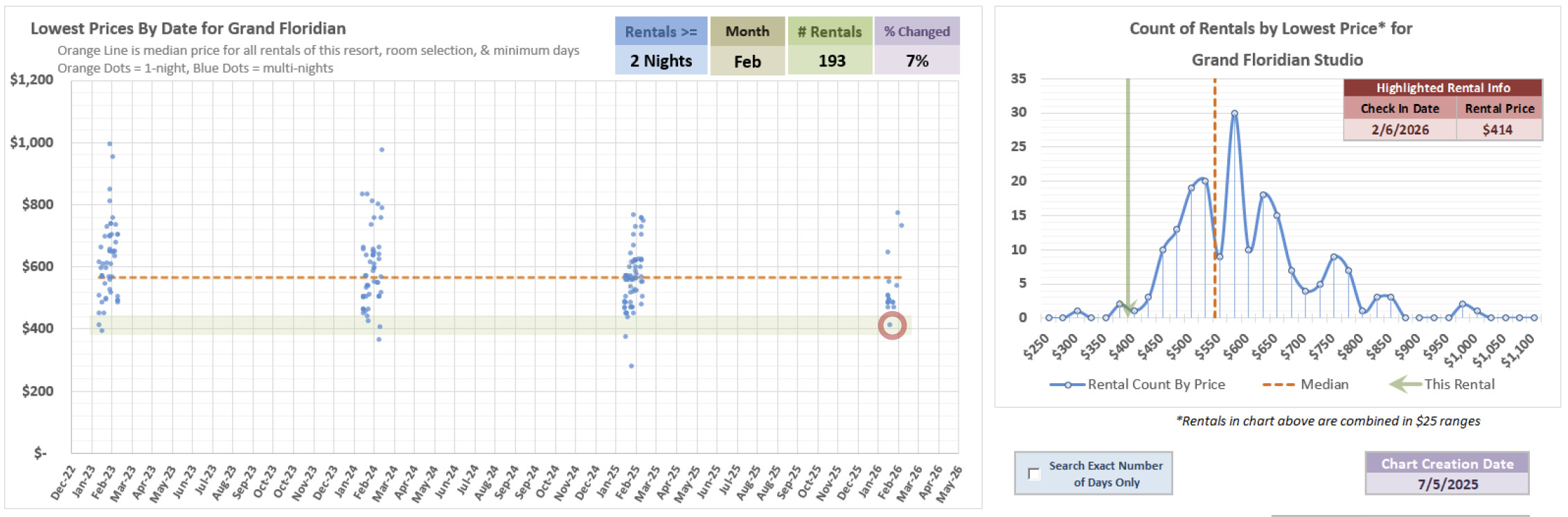Select the 'Rentals >=' header cell

[661, 32]
